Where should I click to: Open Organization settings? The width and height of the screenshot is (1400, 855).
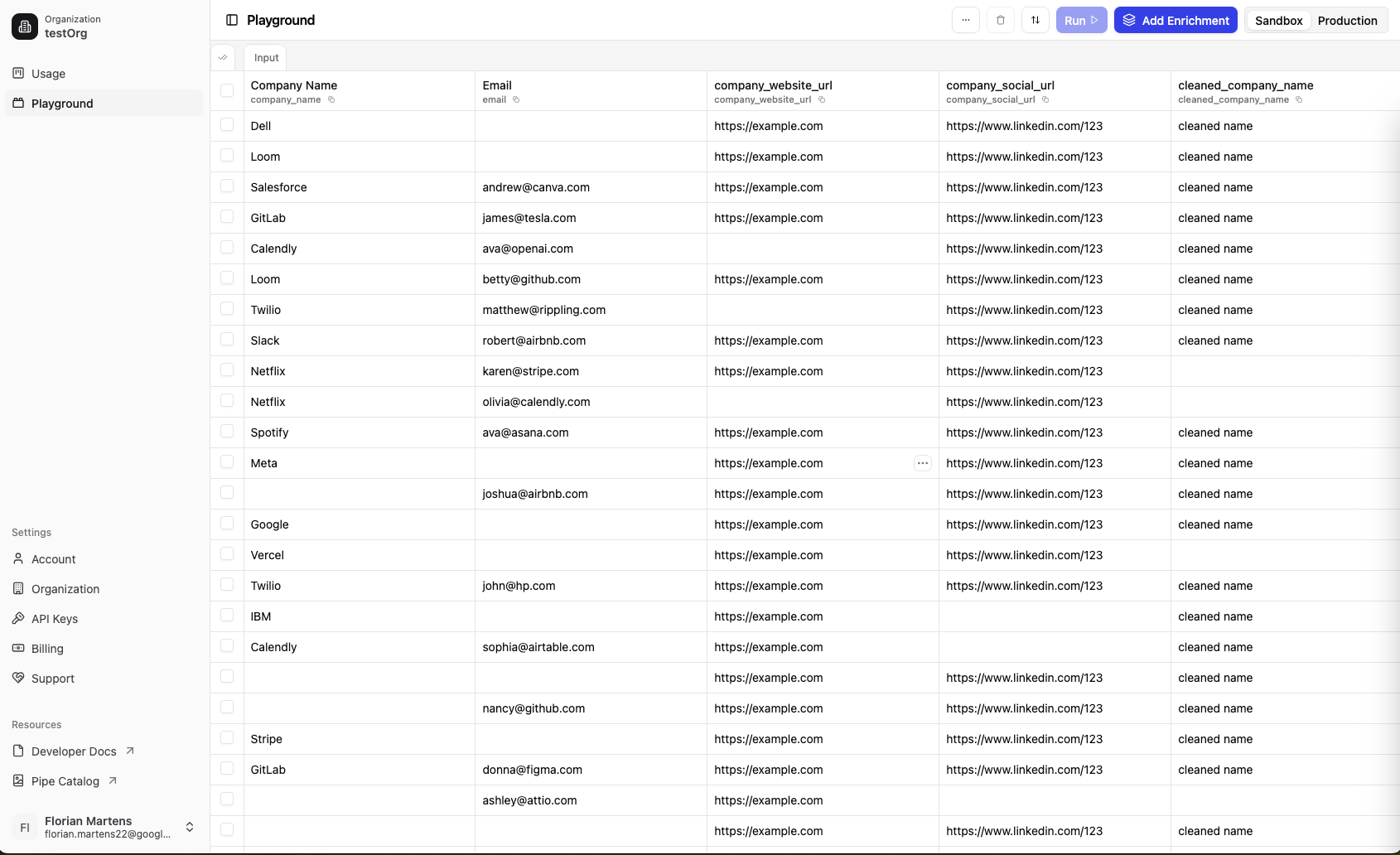click(104, 588)
